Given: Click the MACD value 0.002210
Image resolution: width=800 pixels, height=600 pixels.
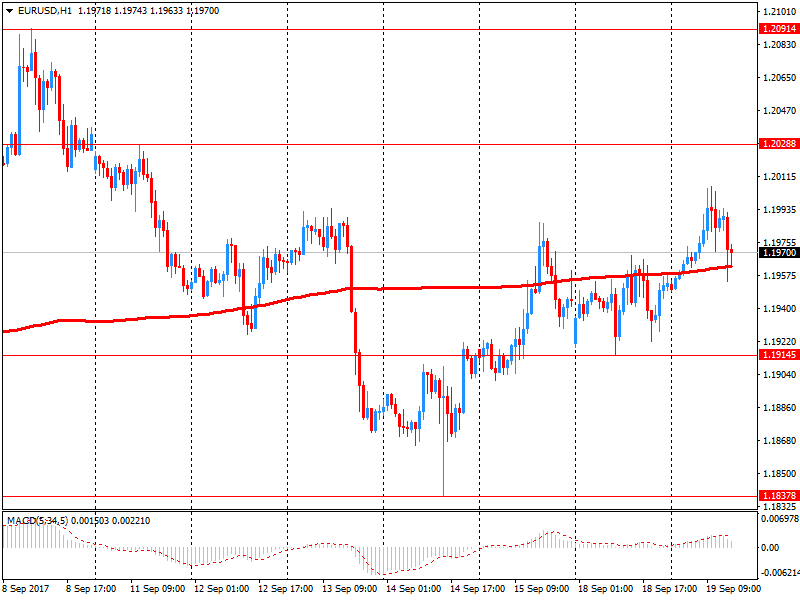Looking at the screenshot, I should (x=131, y=521).
